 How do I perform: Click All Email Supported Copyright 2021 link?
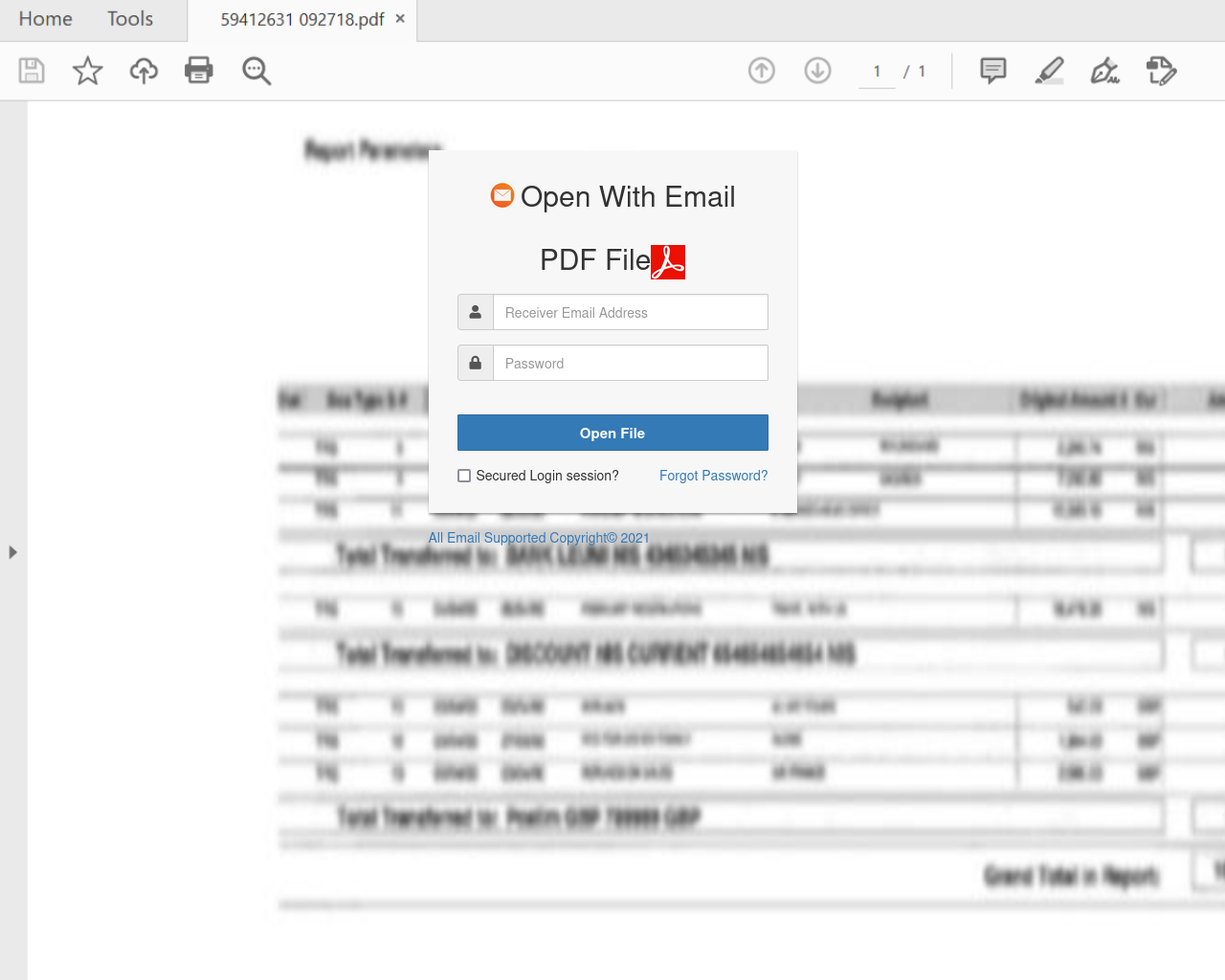(x=539, y=538)
